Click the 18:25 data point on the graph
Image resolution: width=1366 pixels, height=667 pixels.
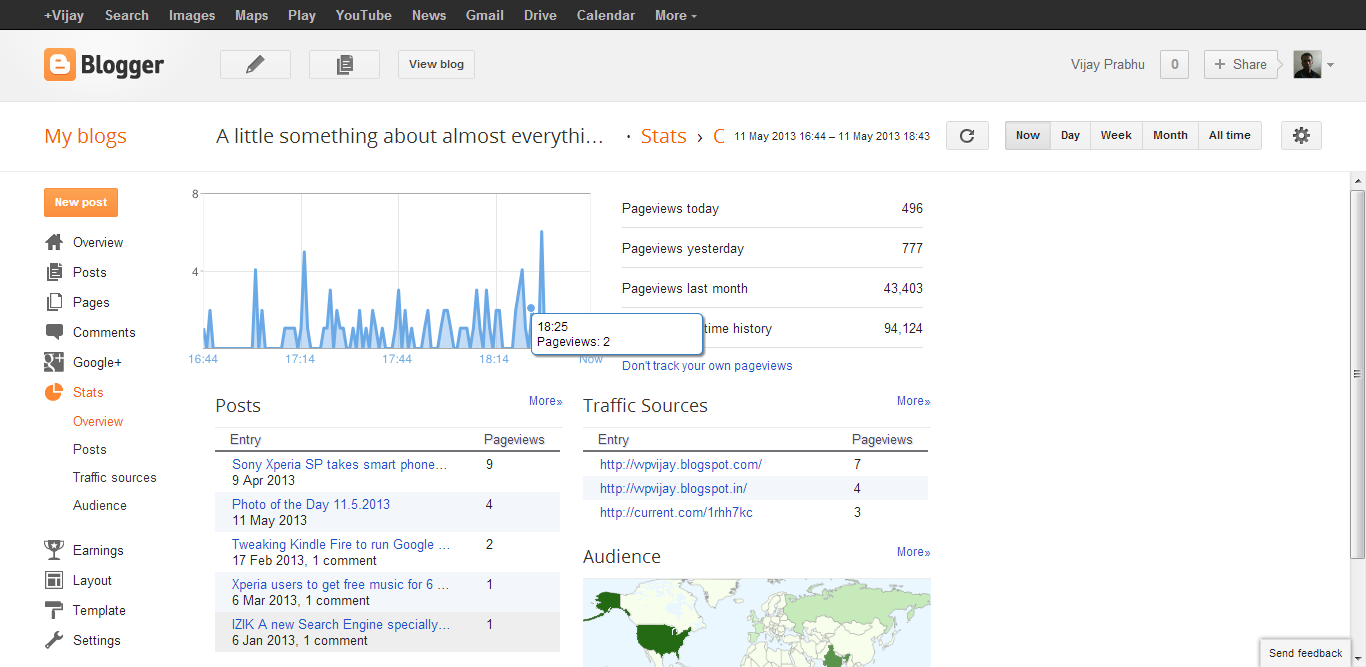click(531, 308)
